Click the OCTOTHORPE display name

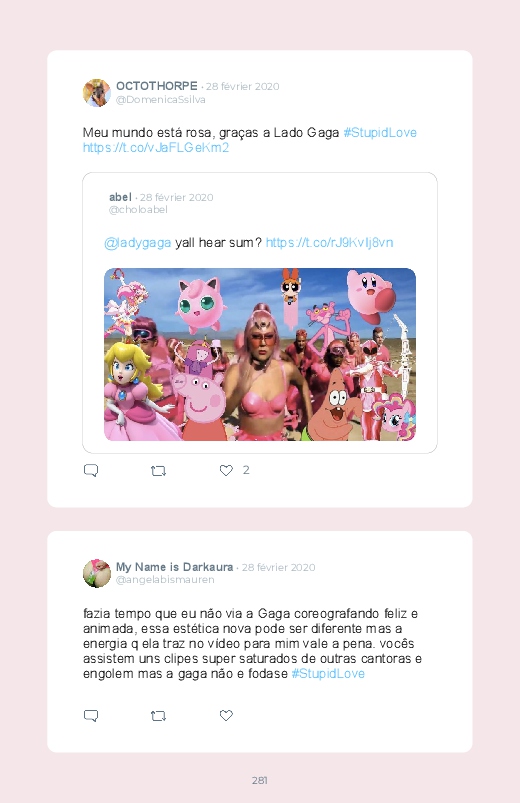click(x=157, y=86)
